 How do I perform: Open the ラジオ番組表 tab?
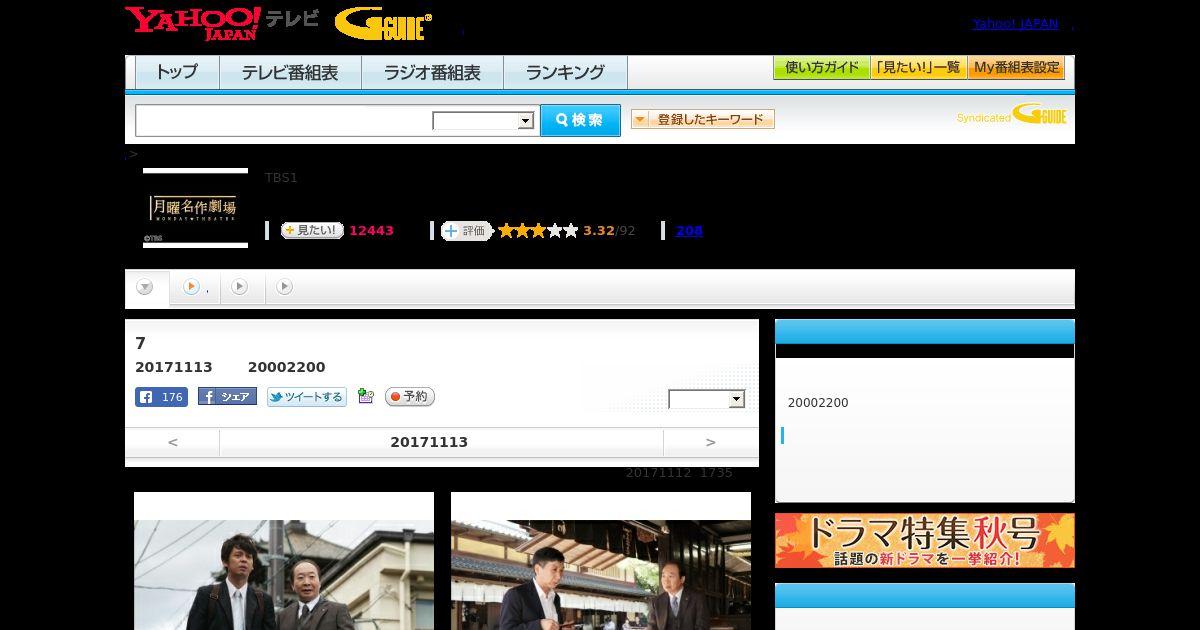coord(432,72)
